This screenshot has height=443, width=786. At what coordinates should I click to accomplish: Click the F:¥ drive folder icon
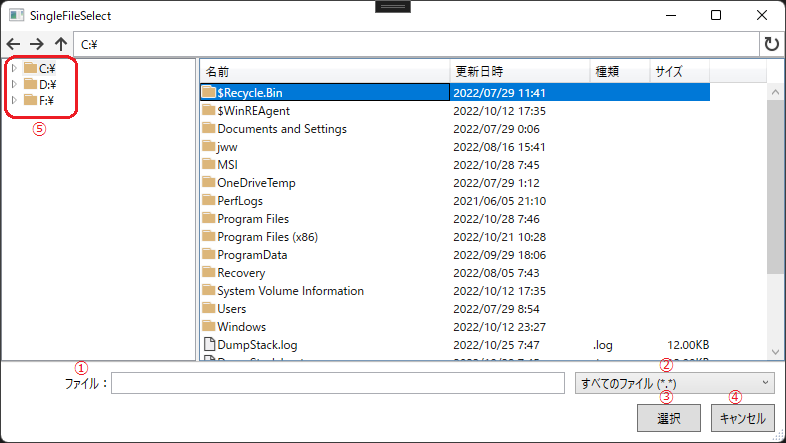(x=31, y=100)
